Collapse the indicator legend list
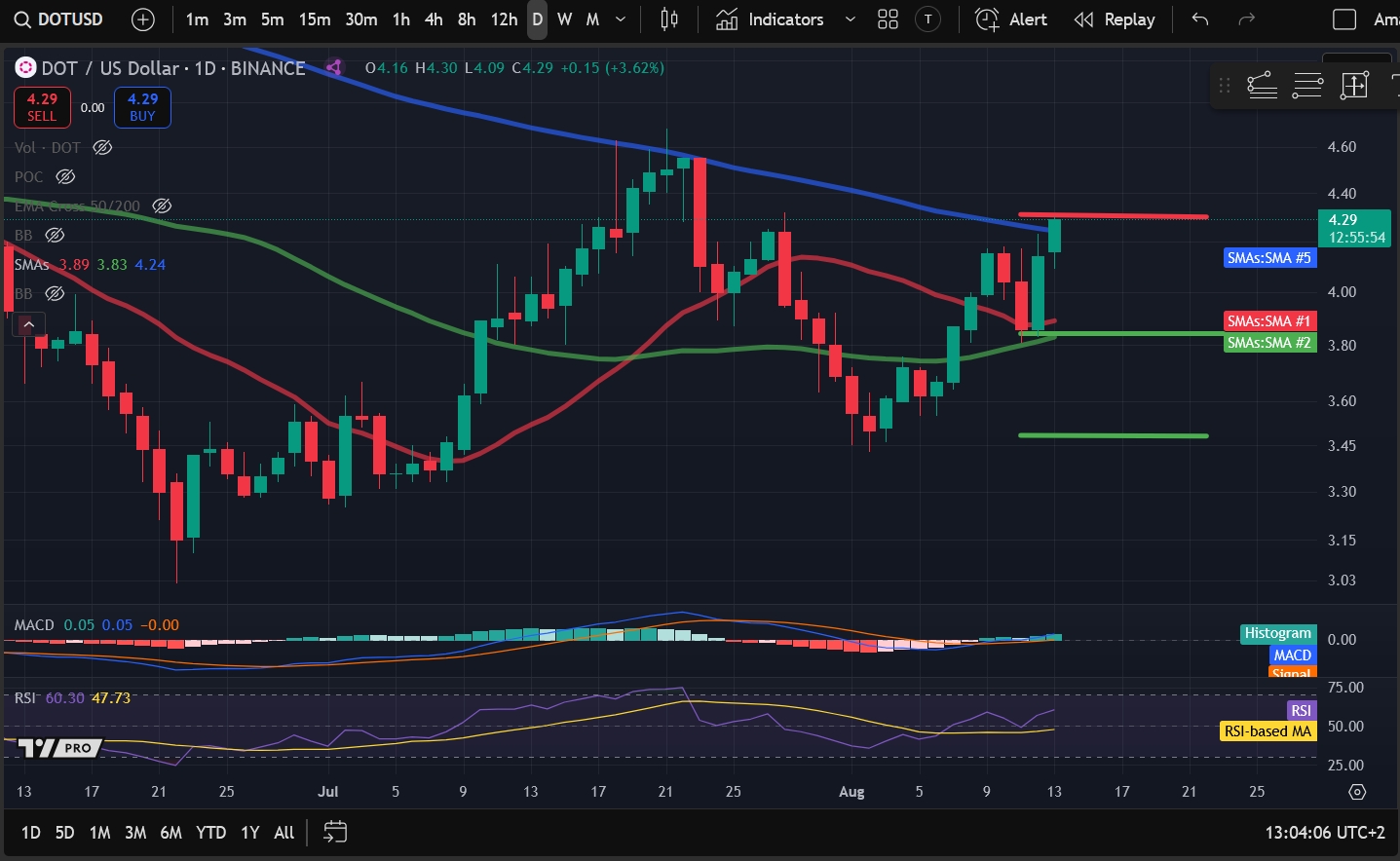This screenshot has width=1400, height=861. click(x=28, y=324)
